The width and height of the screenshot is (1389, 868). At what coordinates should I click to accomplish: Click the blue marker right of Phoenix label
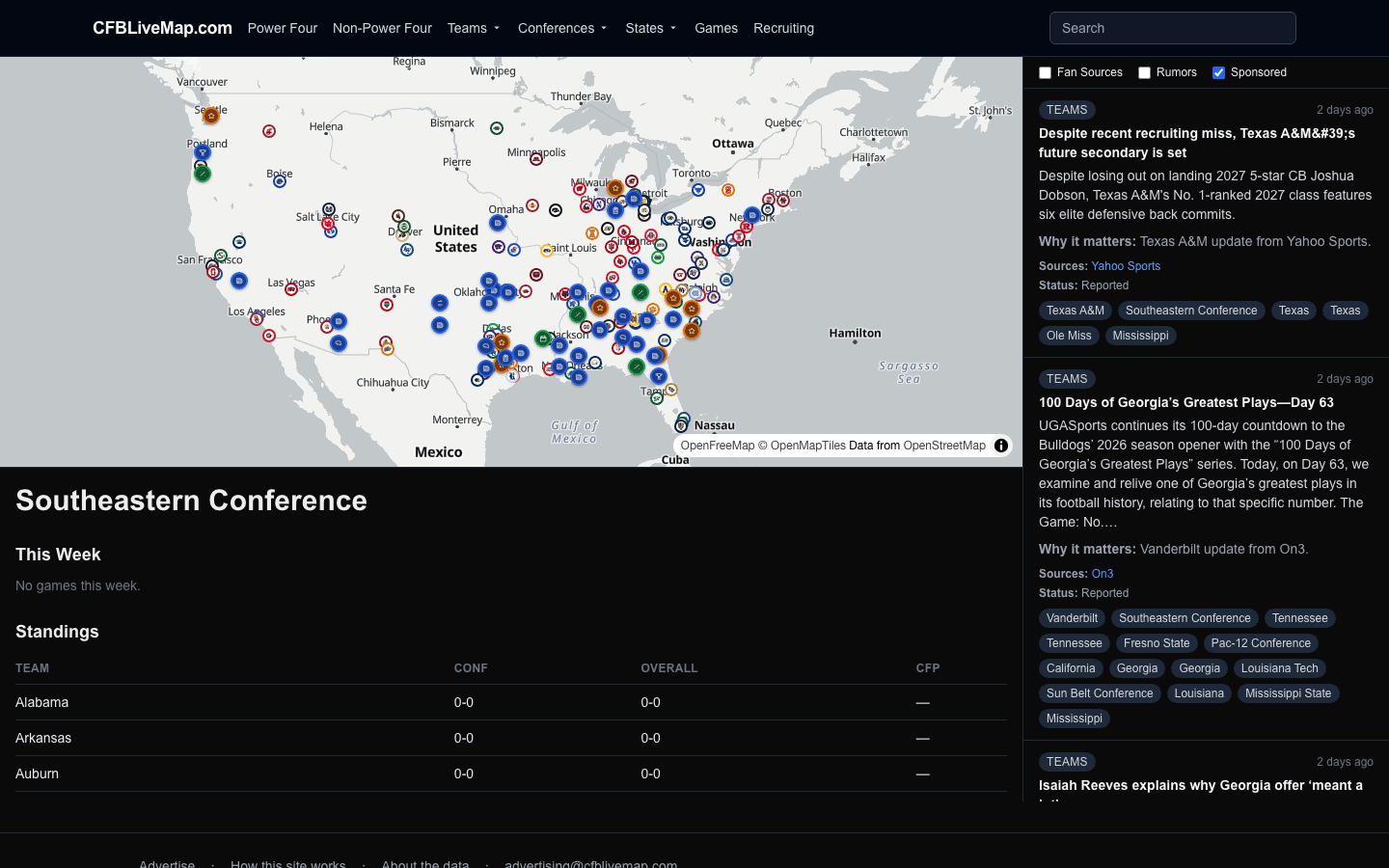(x=339, y=321)
